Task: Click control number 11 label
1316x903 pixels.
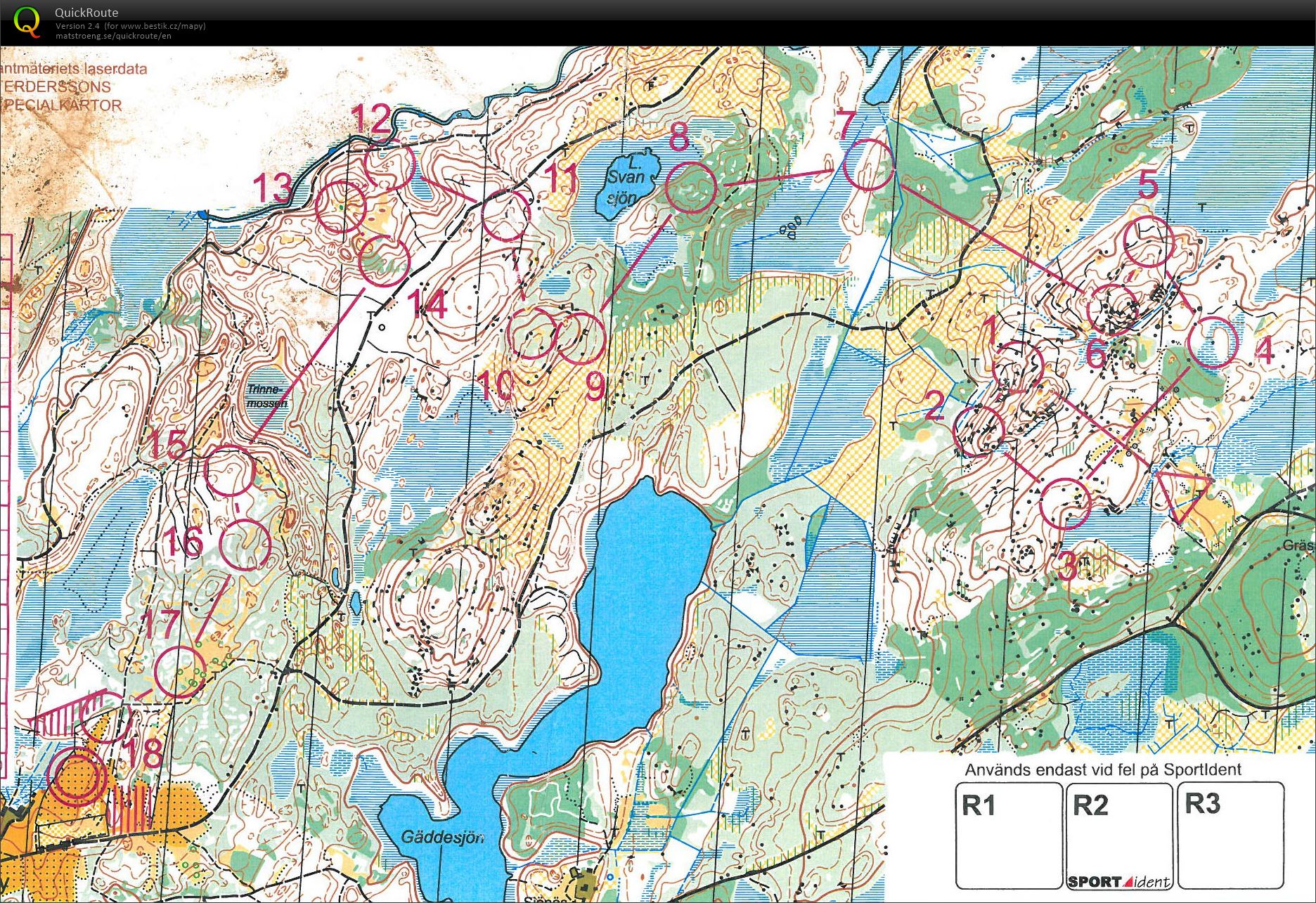Action: point(562,178)
